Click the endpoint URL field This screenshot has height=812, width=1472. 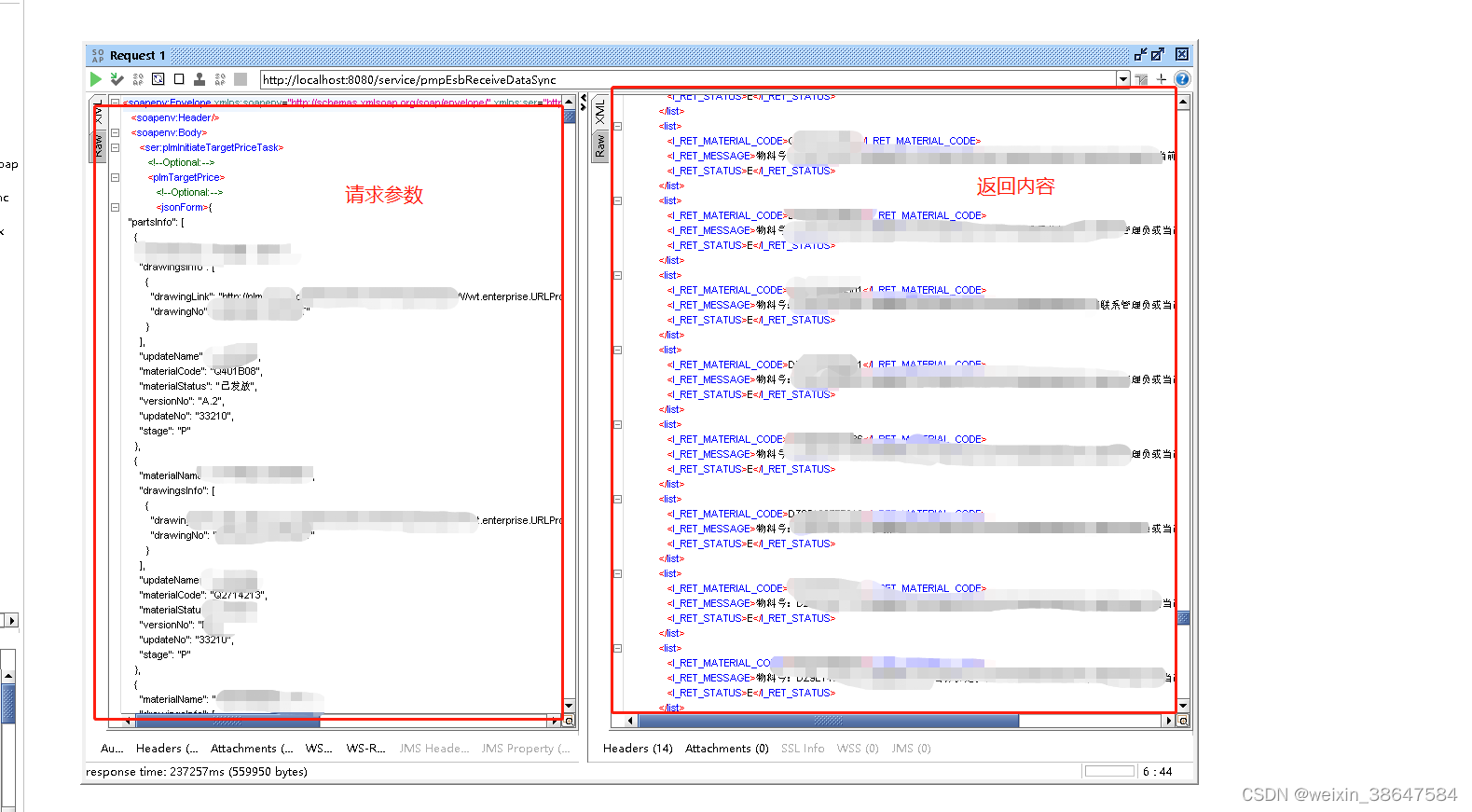pyautogui.click(x=688, y=79)
